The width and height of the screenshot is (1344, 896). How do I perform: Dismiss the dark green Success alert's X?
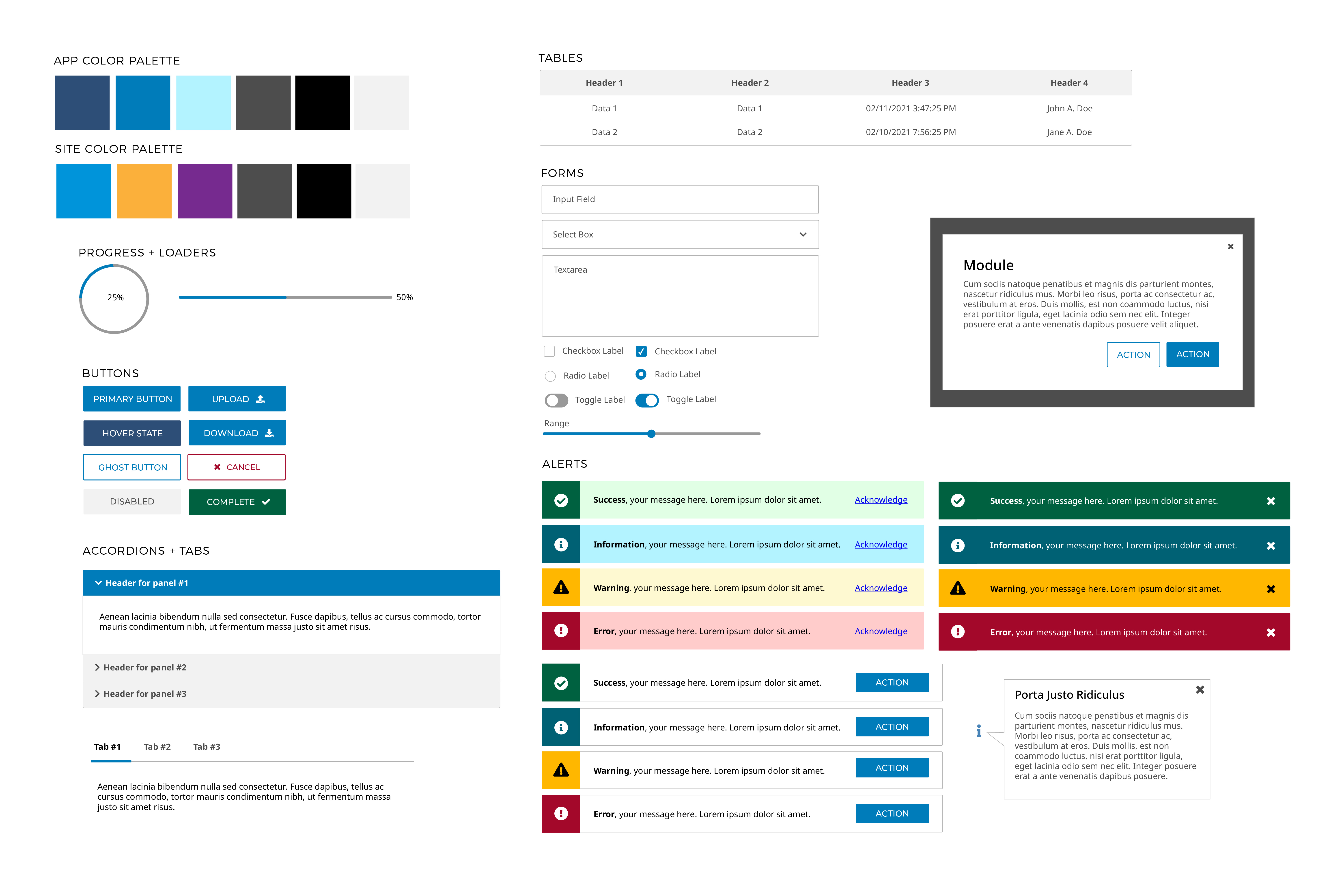pos(1270,501)
